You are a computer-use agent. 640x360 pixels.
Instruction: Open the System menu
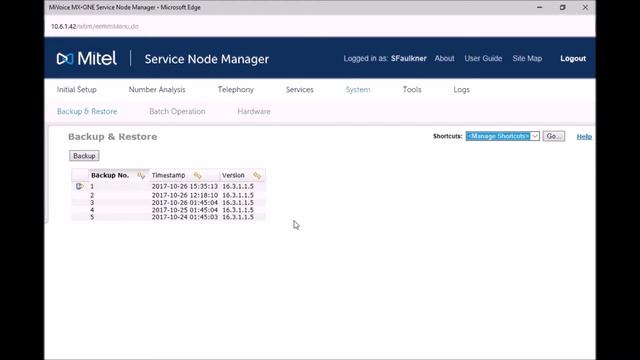(x=358, y=89)
